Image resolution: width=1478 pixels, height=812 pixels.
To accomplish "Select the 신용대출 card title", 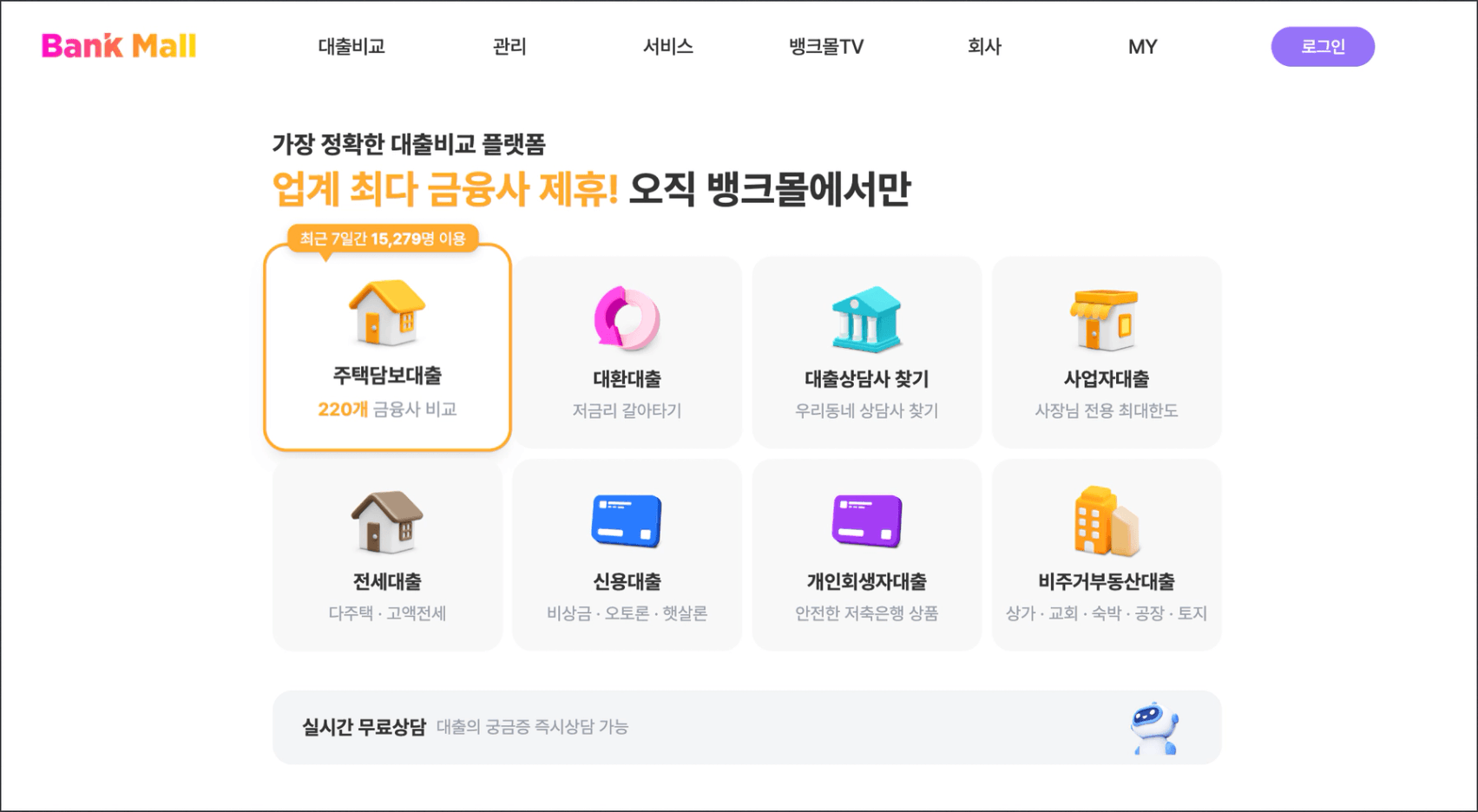I will point(627,581).
